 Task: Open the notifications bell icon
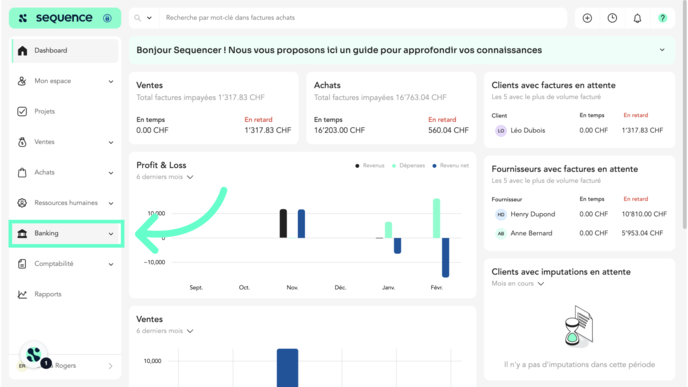(x=637, y=18)
